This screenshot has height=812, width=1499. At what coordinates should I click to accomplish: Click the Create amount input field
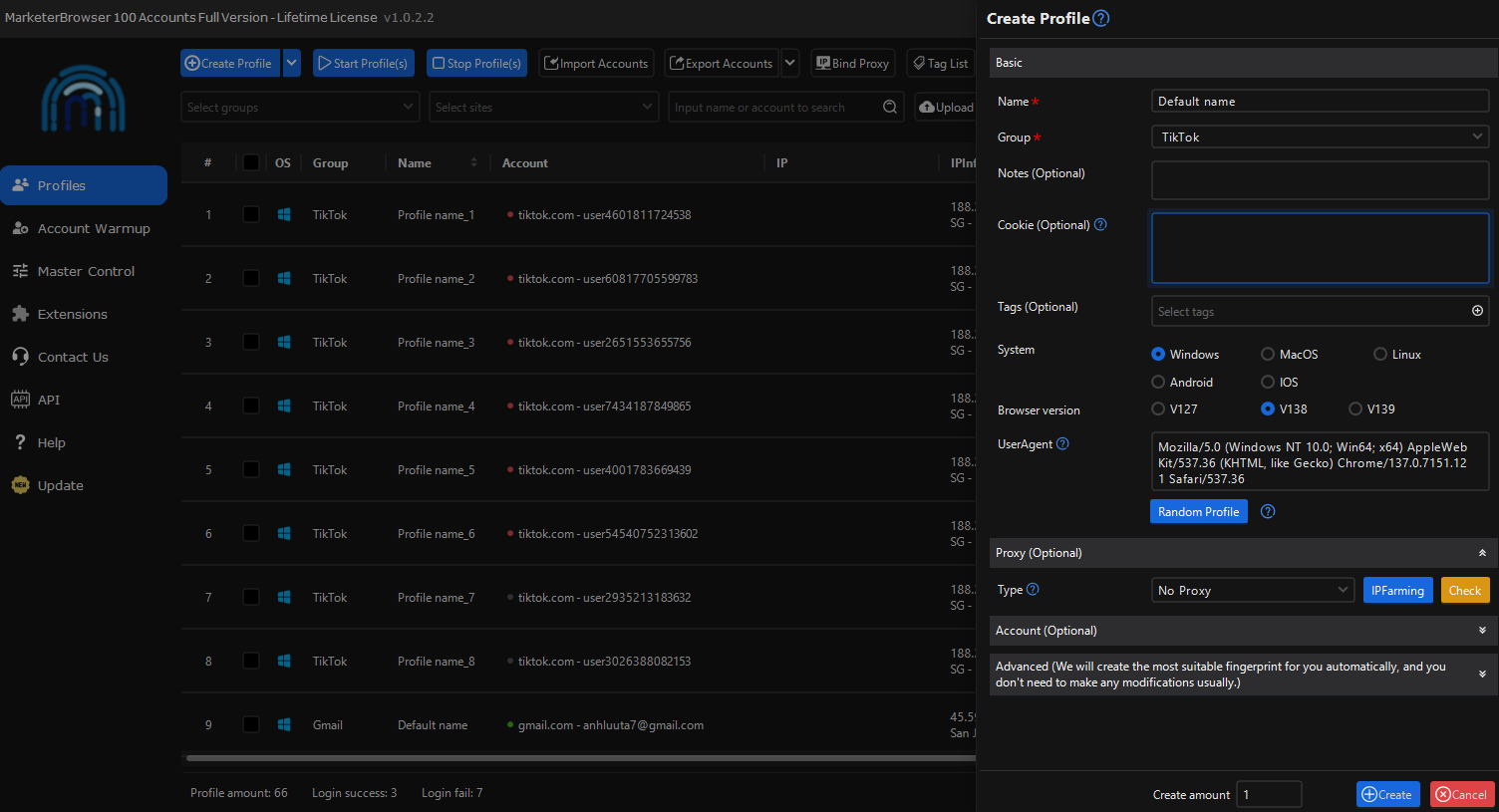(x=1269, y=794)
